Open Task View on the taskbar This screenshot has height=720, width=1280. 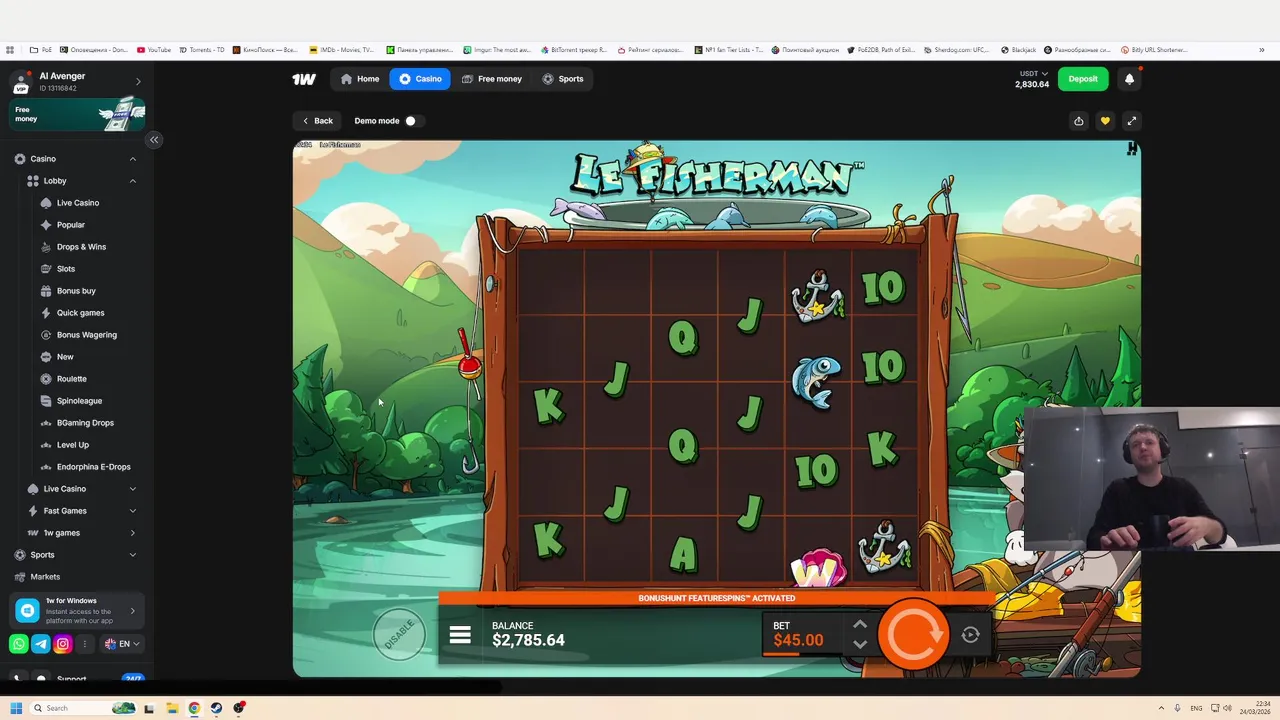[x=149, y=708]
